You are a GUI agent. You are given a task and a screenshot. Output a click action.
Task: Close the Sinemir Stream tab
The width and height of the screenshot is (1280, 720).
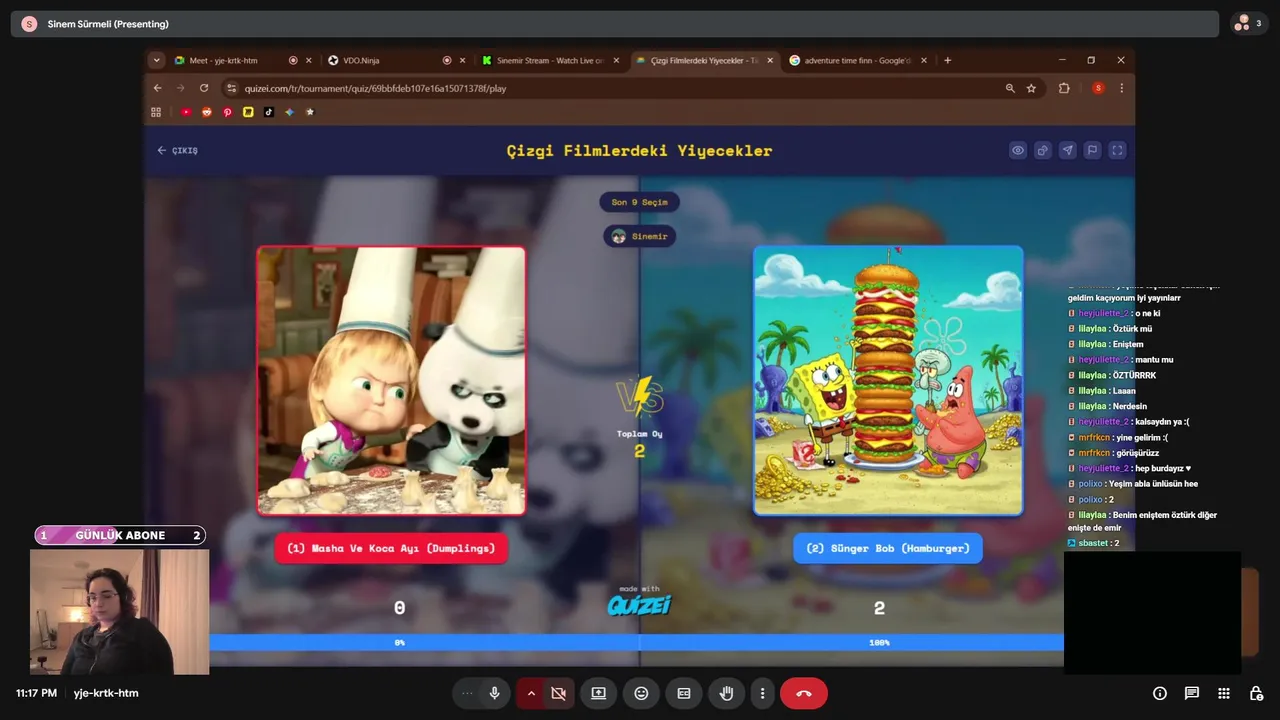pos(617,60)
